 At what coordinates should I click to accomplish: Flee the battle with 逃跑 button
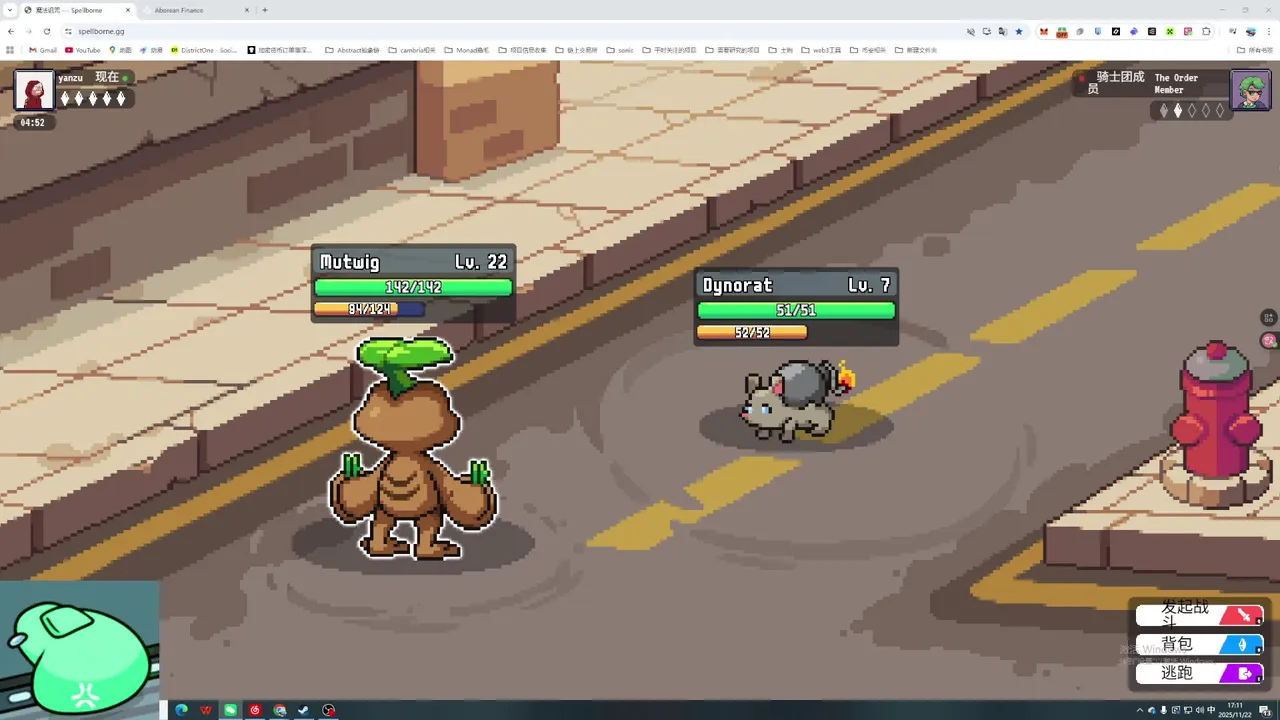[1199, 673]
